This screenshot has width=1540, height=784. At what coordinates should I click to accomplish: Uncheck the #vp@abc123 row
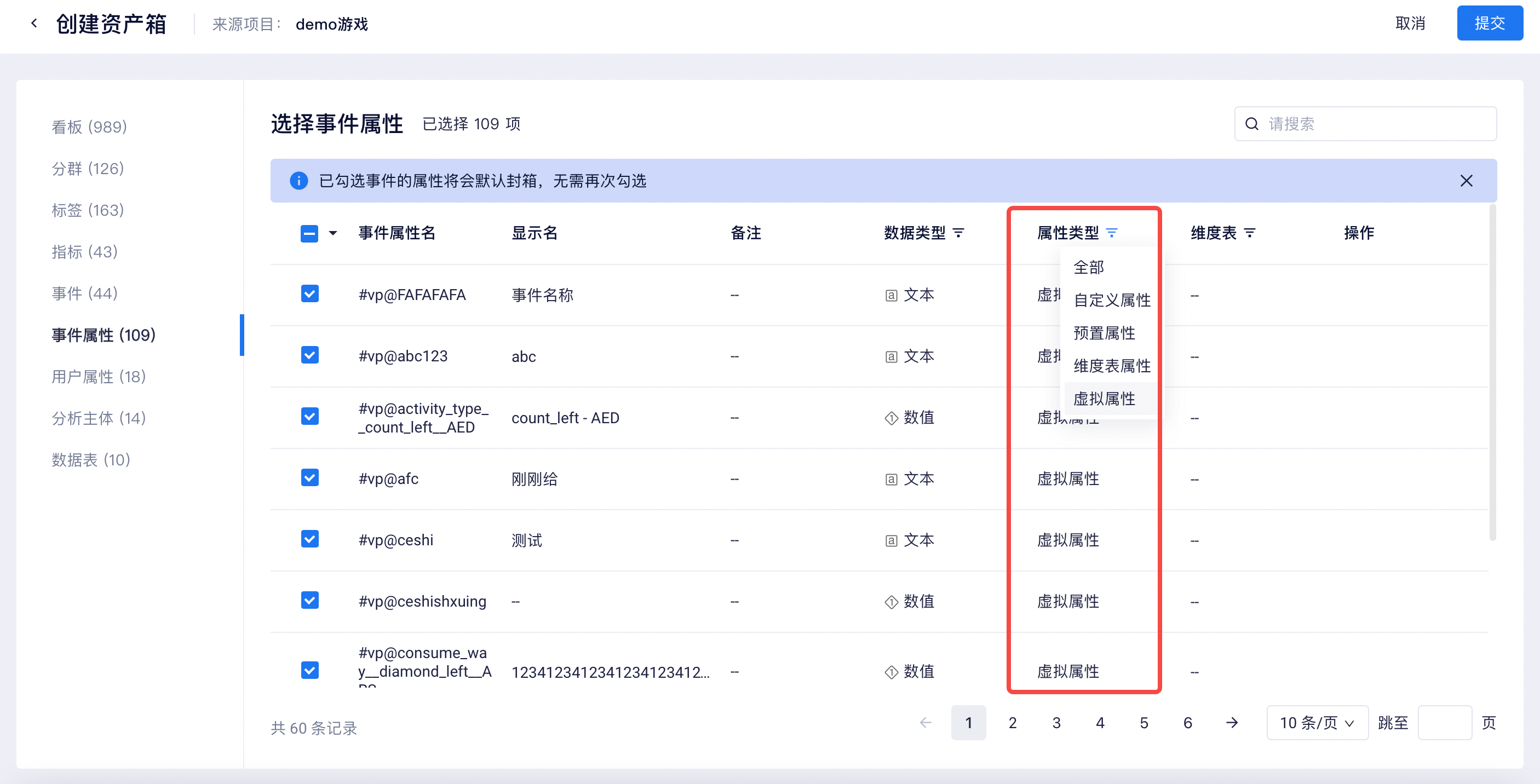tap(309, 355)
